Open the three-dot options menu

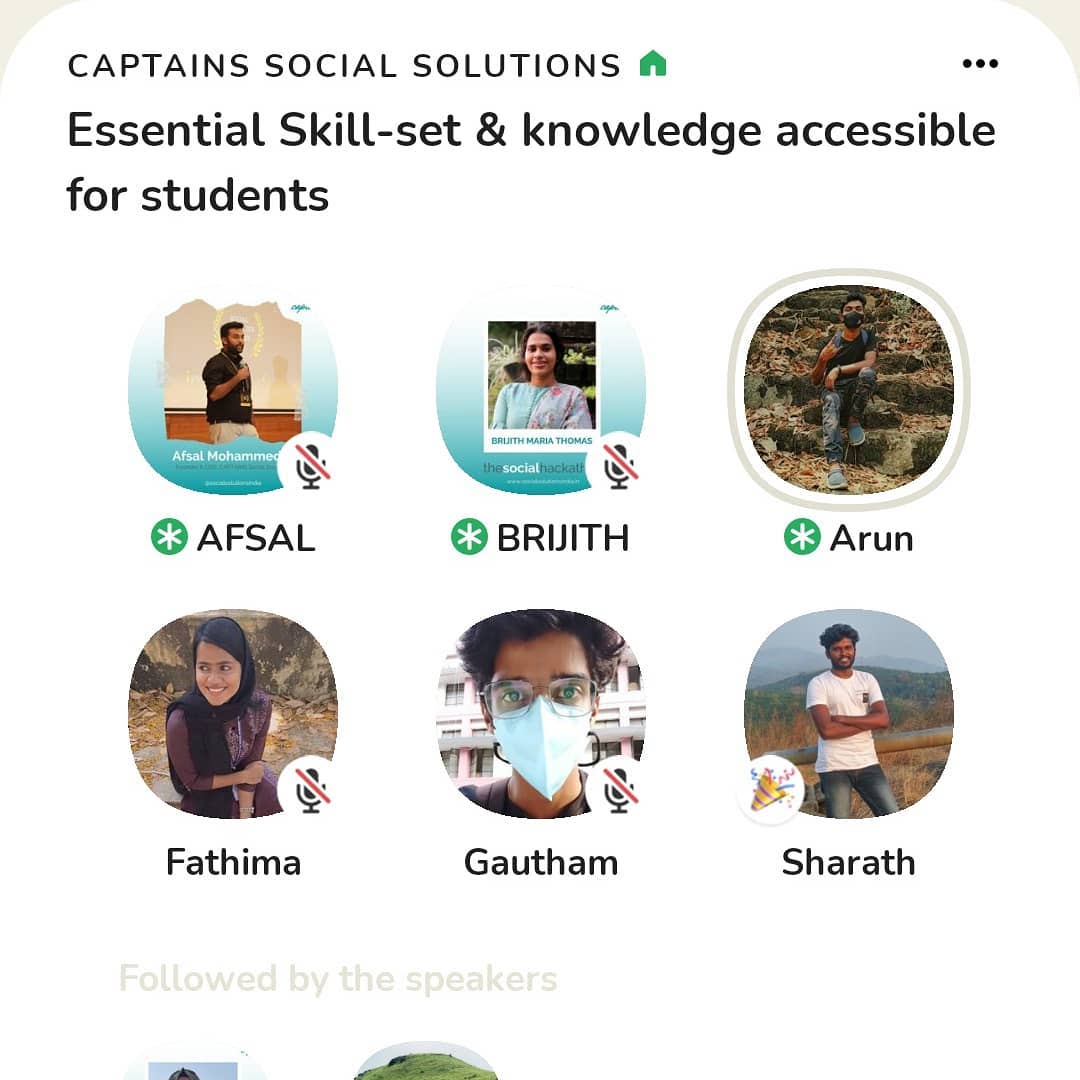click(x=978, y=62)
